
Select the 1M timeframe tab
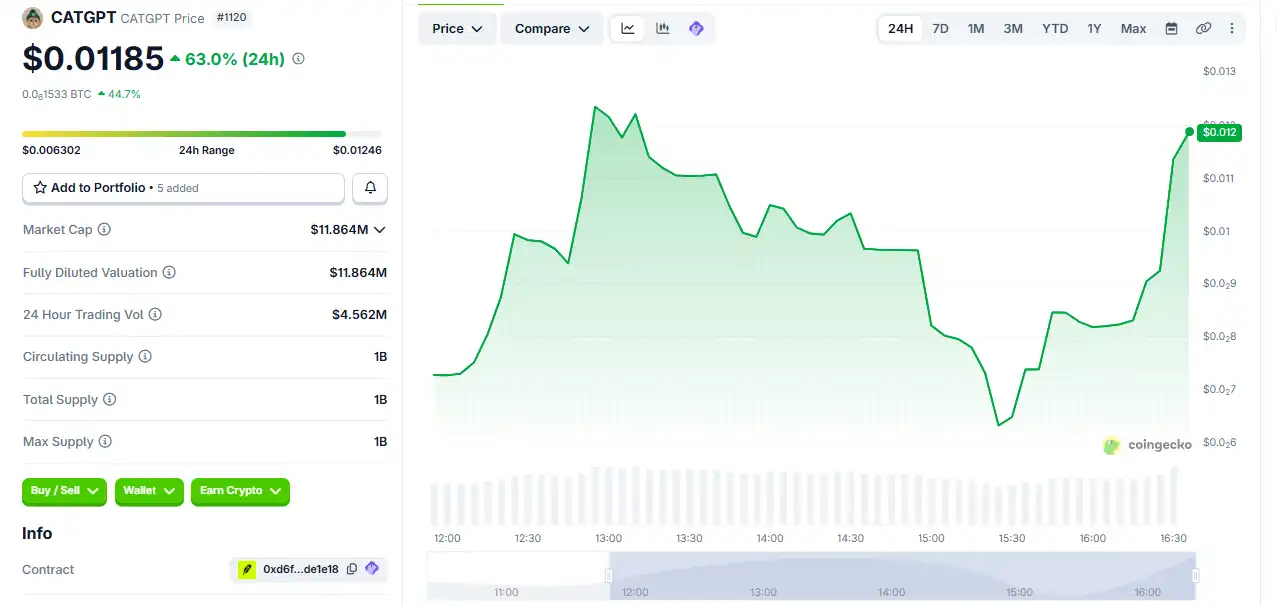pos(976,29)
